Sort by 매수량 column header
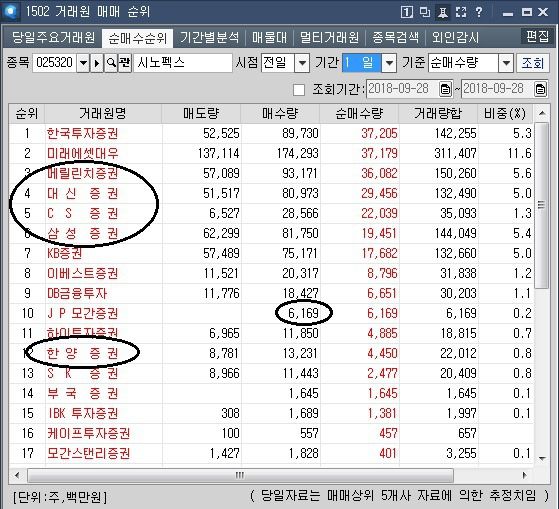Screen dimensions: 559x509 click(x=280, y=114)
